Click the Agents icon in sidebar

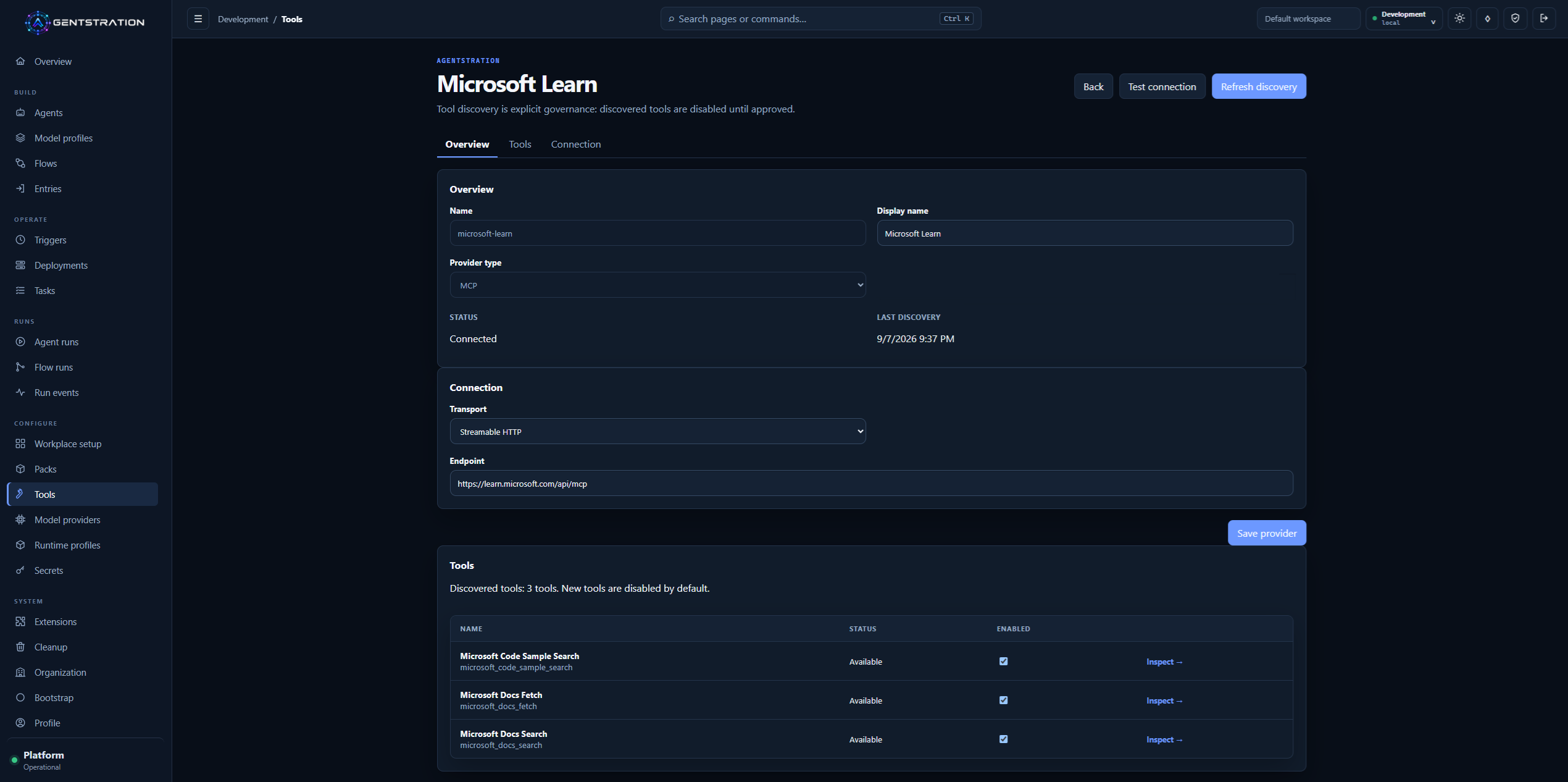point(20,112)
